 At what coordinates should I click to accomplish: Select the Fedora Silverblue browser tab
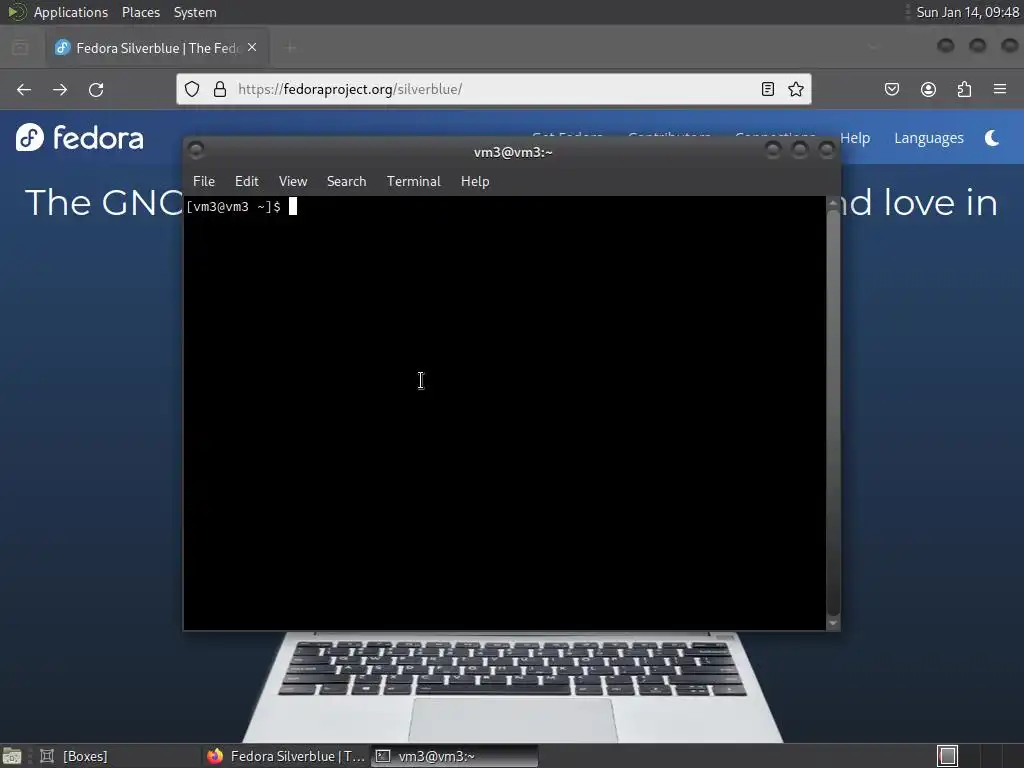(157, 48)
